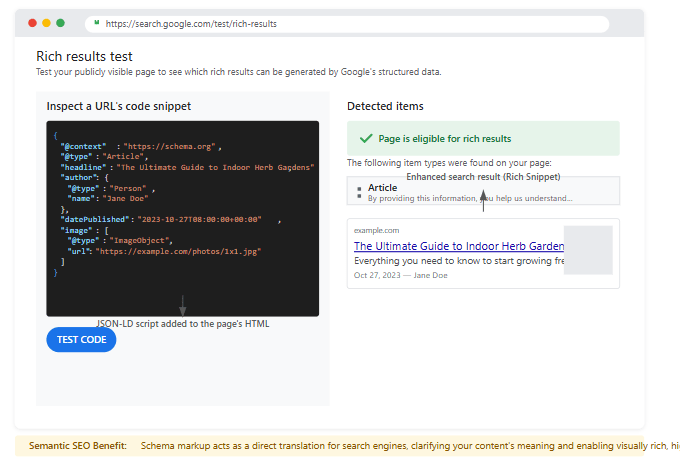687x470 pixels.
Task: Click the "headline" line in the code
Action: click(188, 167)
